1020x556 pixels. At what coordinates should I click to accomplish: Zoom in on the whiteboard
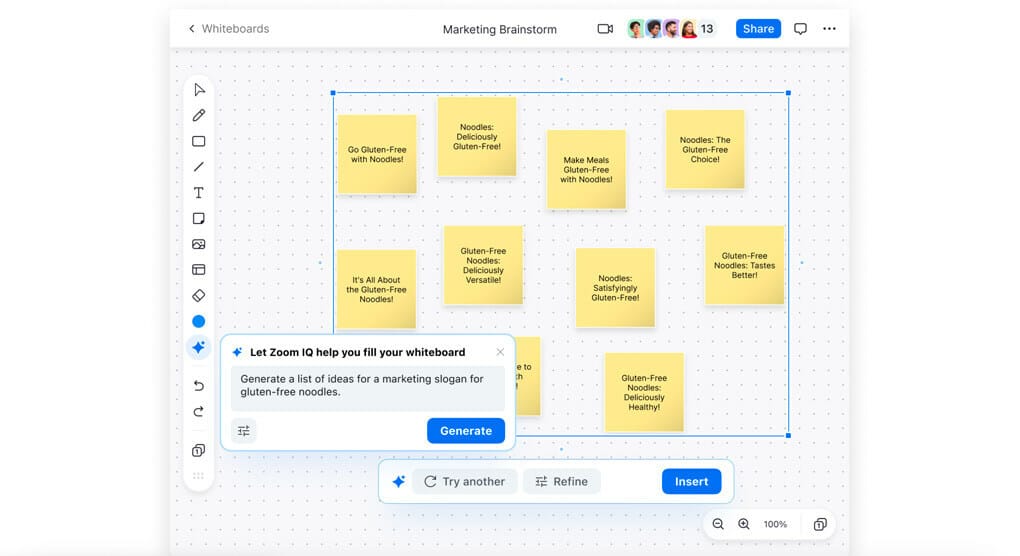point(744,524)
